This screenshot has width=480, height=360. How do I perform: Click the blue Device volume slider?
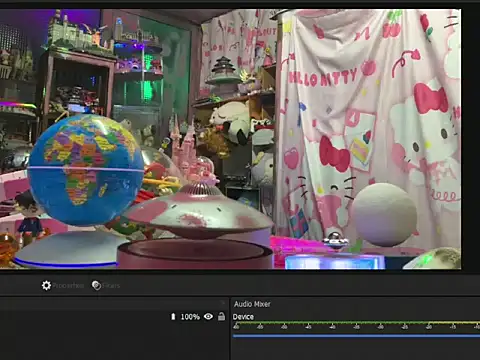coord(356,336)
